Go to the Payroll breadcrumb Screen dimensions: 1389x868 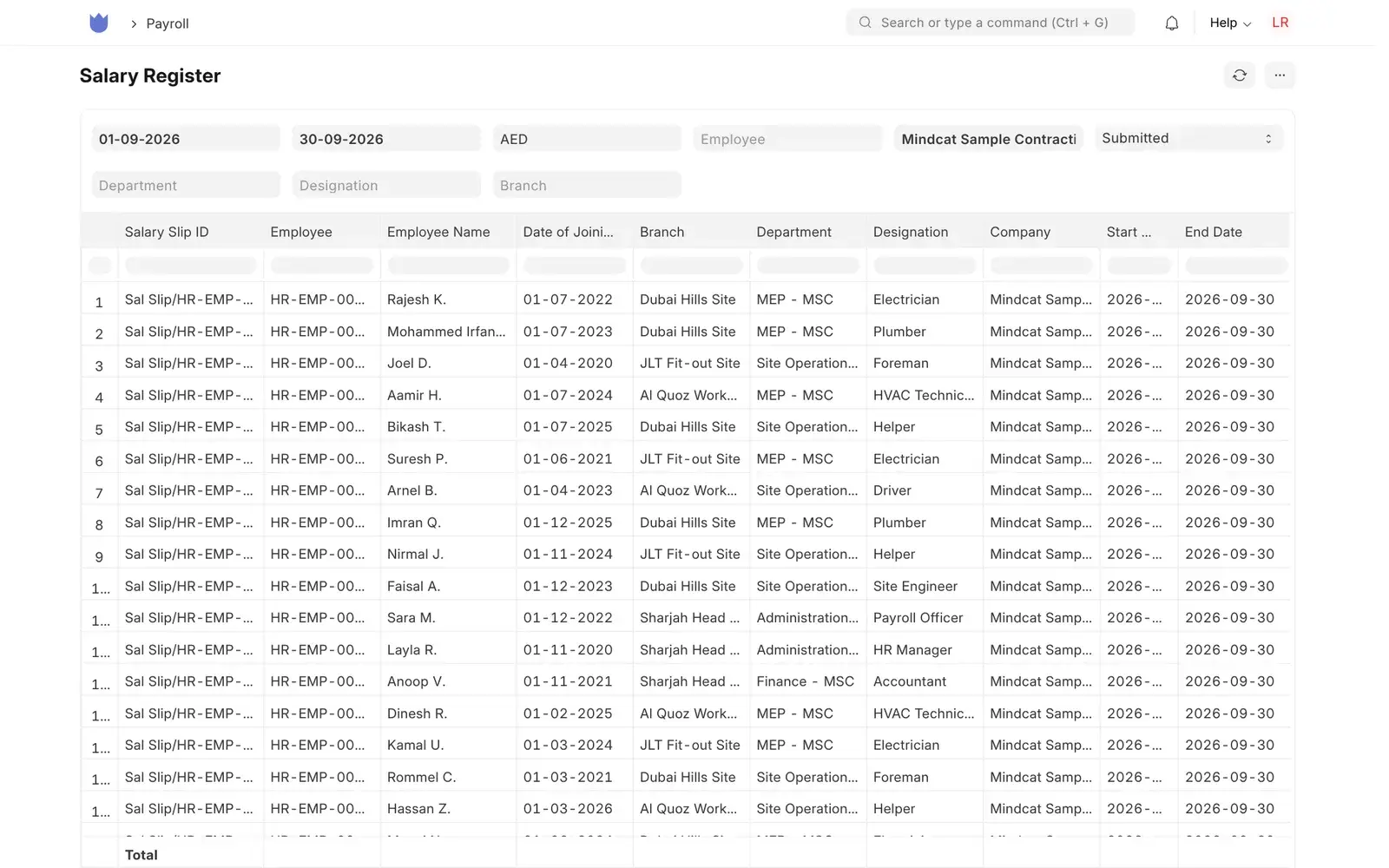[168, 23]
